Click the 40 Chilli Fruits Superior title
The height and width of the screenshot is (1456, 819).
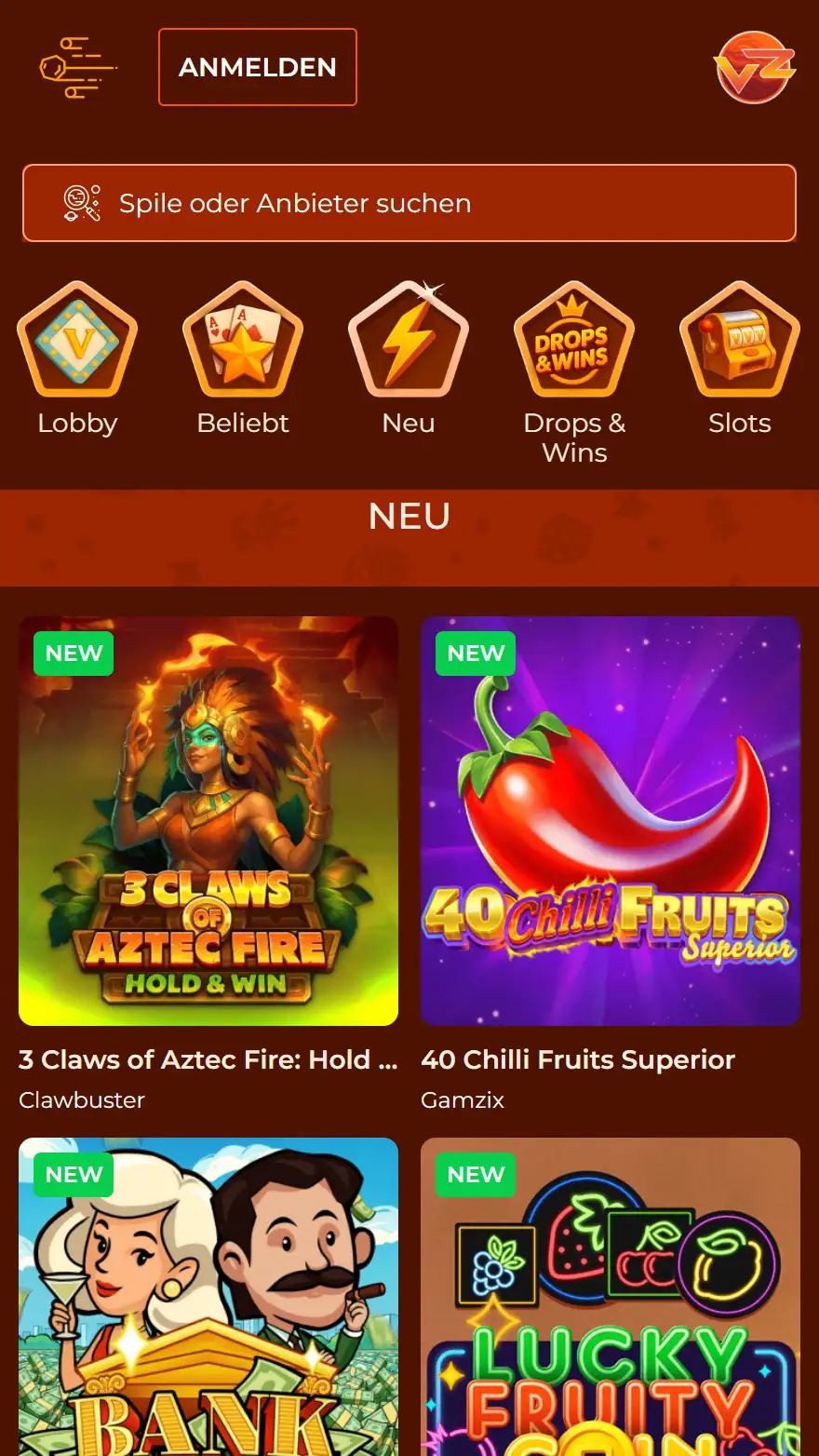(x=578, y=1059)
